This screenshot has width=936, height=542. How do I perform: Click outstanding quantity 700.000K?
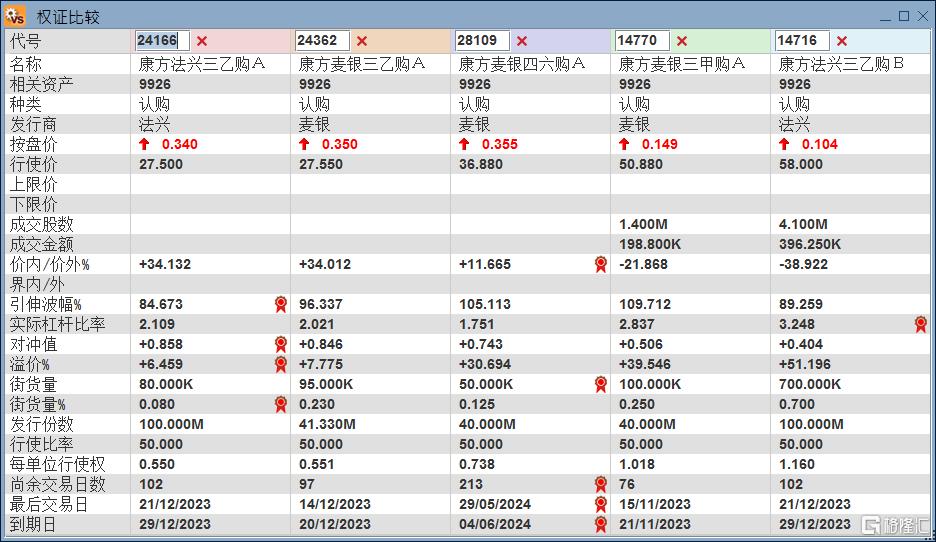[x=810, y=384]
